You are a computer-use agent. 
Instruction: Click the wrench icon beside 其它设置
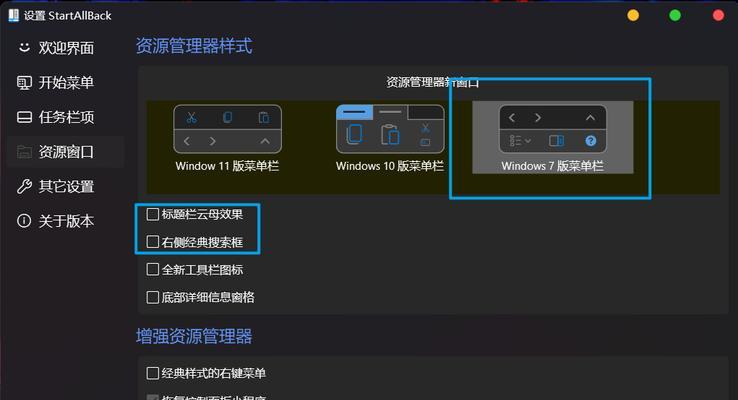coord(24,186)
